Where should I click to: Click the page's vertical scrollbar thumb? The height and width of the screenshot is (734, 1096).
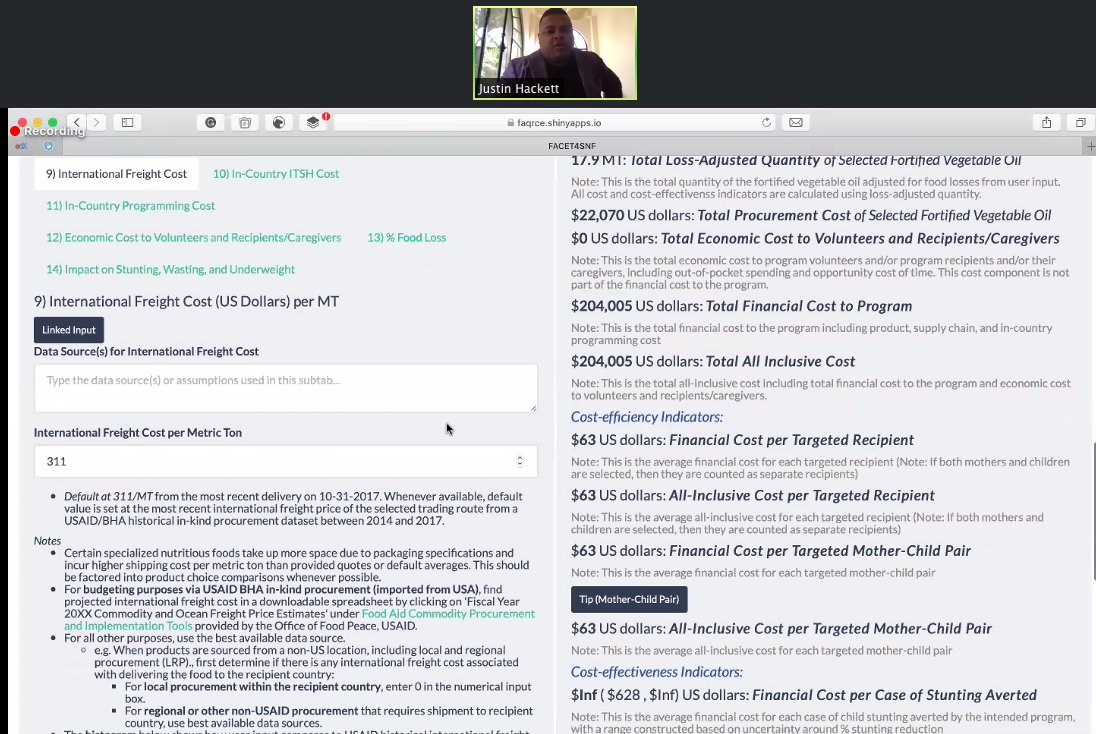[1093, 511]
